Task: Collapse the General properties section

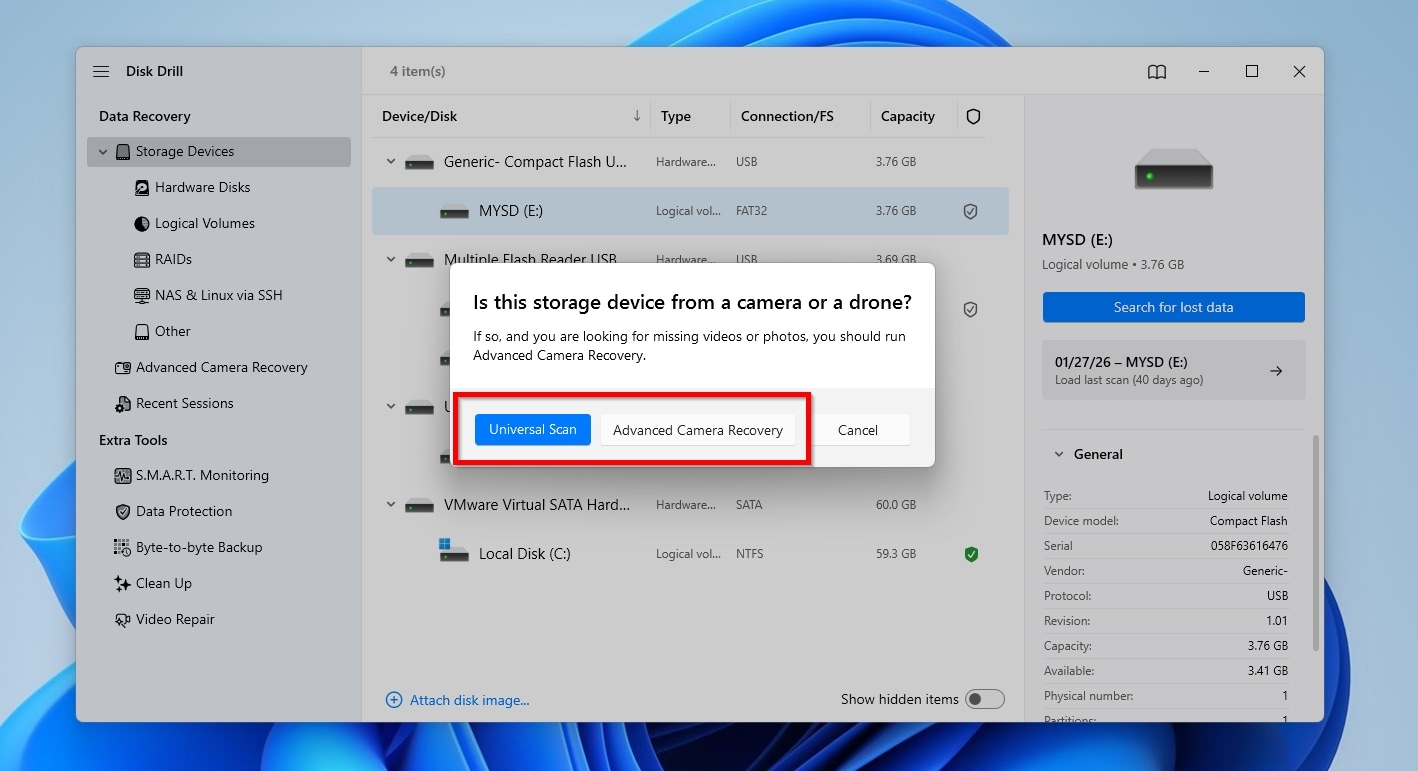Action: [x=1059, y=454]
